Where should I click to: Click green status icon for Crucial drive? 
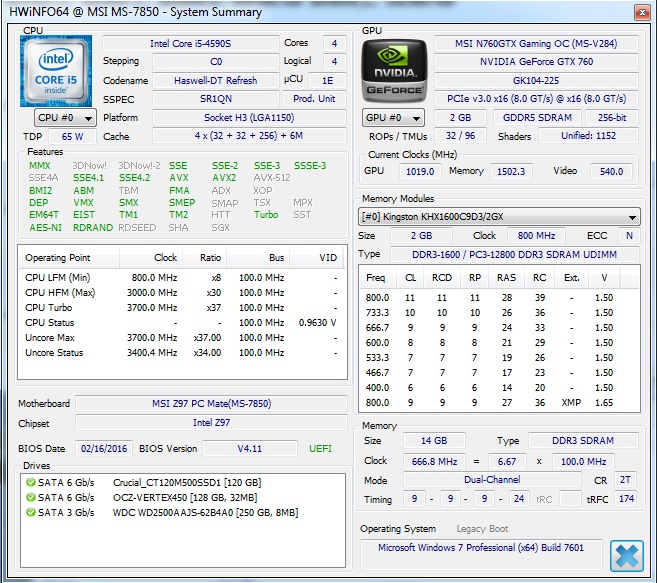coord(31,482)
